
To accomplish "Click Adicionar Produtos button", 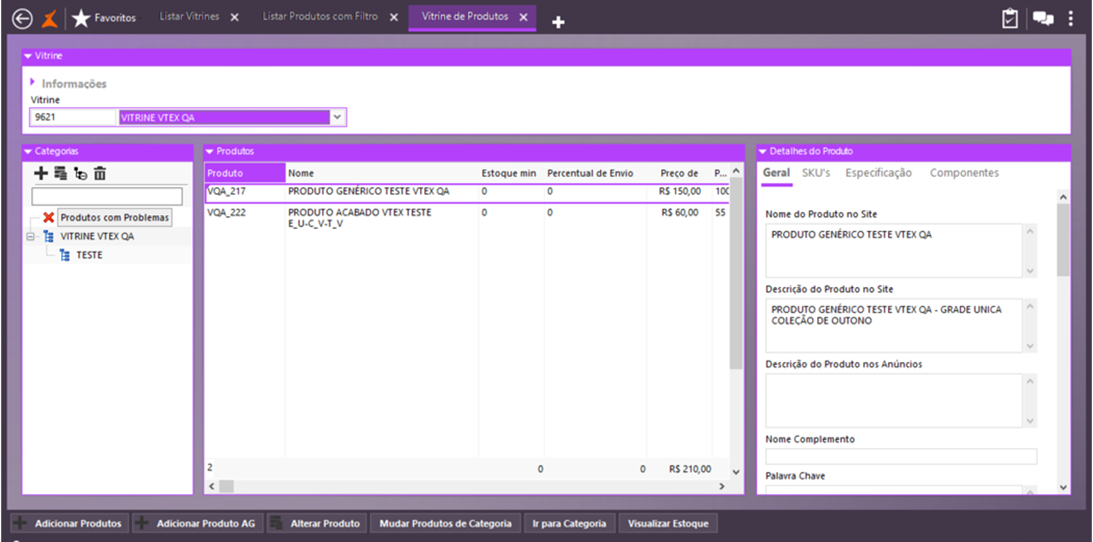I will point(70,524).
